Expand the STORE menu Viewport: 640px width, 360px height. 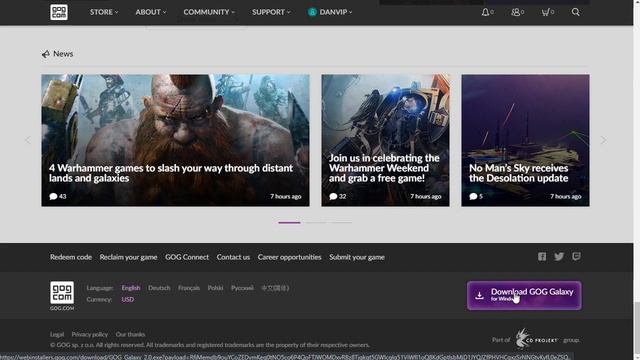(x=104, y=12)
